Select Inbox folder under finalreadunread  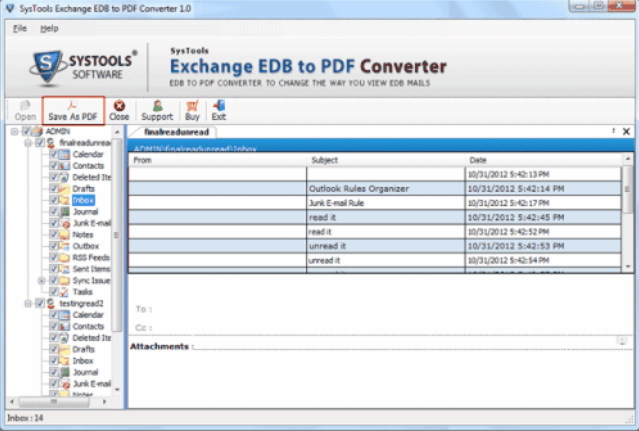click(83, 200)
